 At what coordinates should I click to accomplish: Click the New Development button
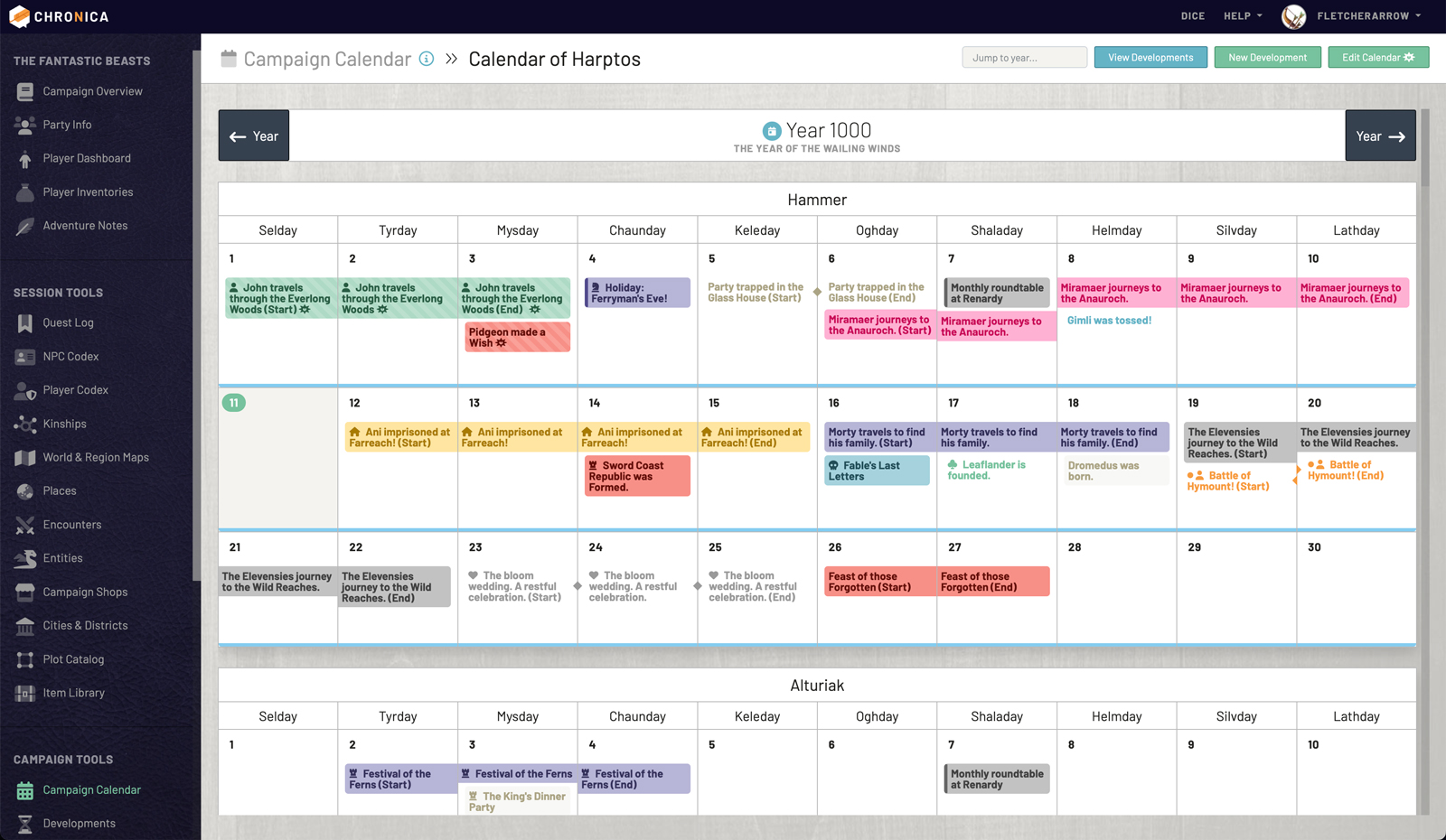pos(1267,58)
